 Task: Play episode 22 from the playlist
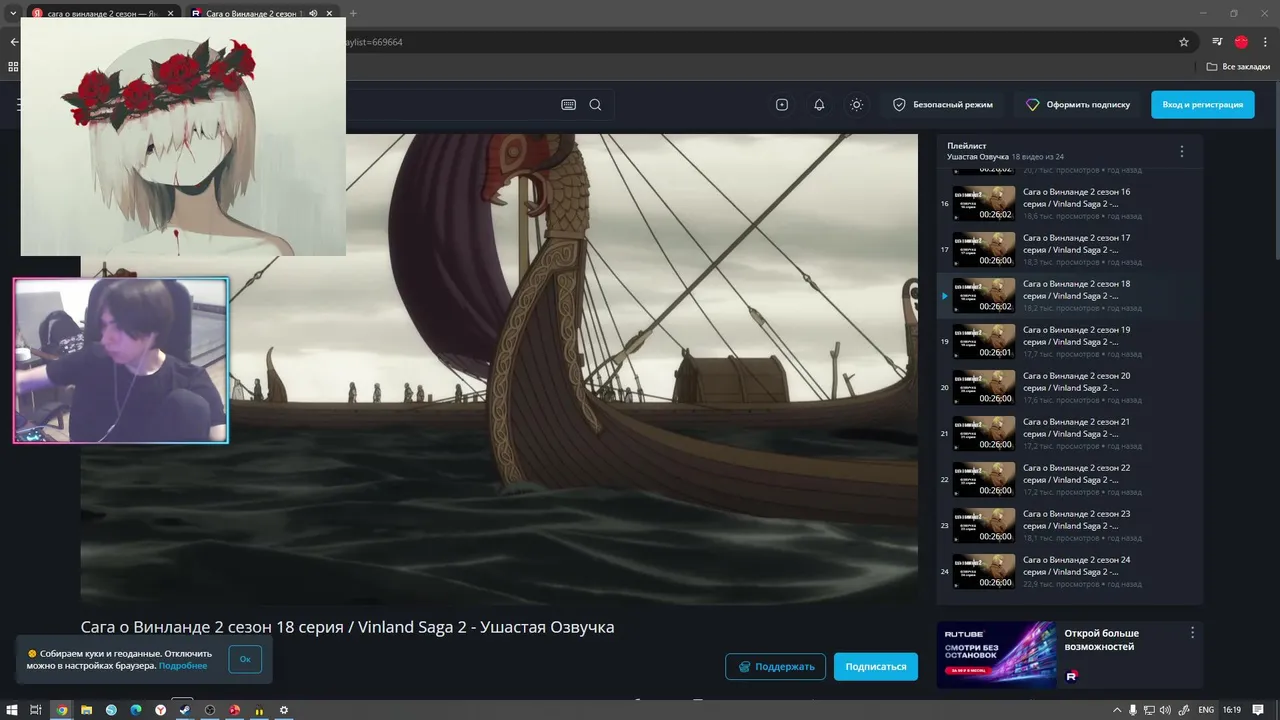tap(1068, 479)
